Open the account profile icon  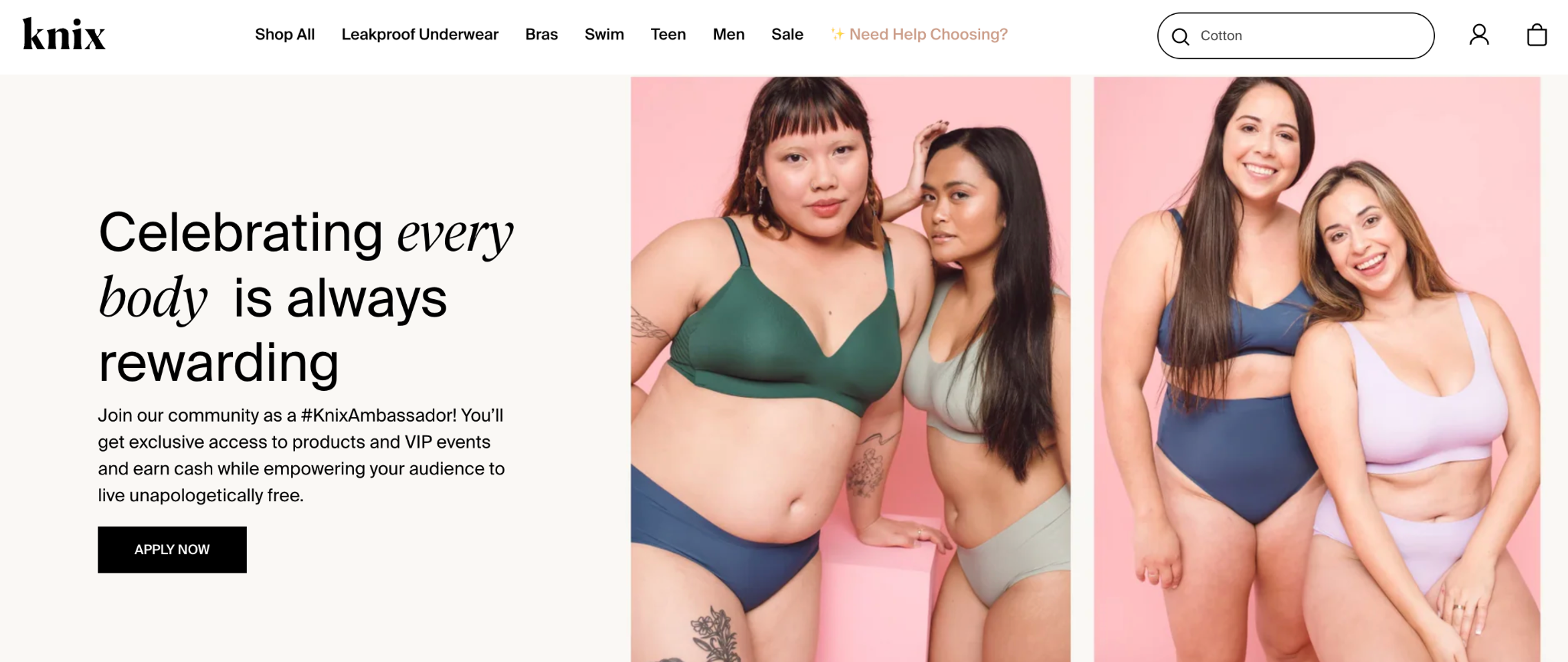click(x=1479, y=35)
